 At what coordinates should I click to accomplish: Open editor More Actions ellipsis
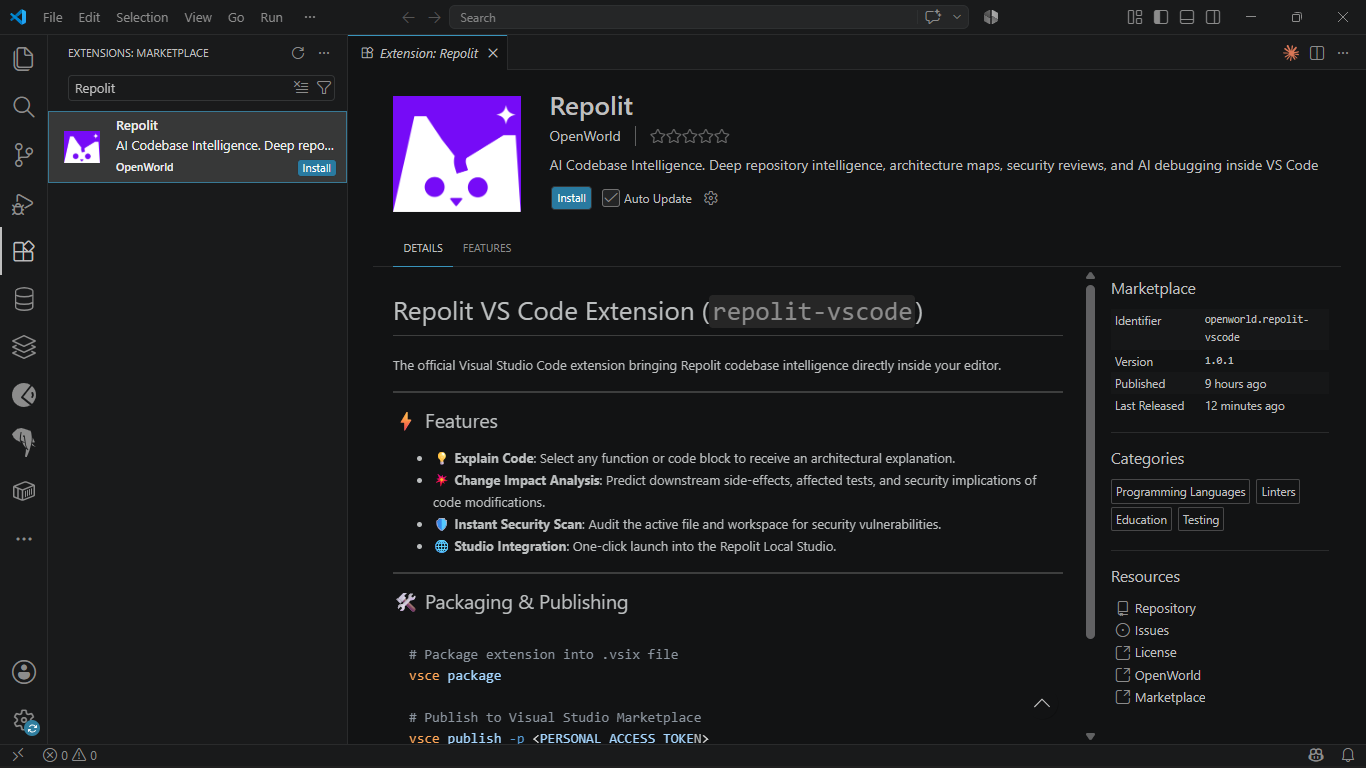pos(1344,53)
